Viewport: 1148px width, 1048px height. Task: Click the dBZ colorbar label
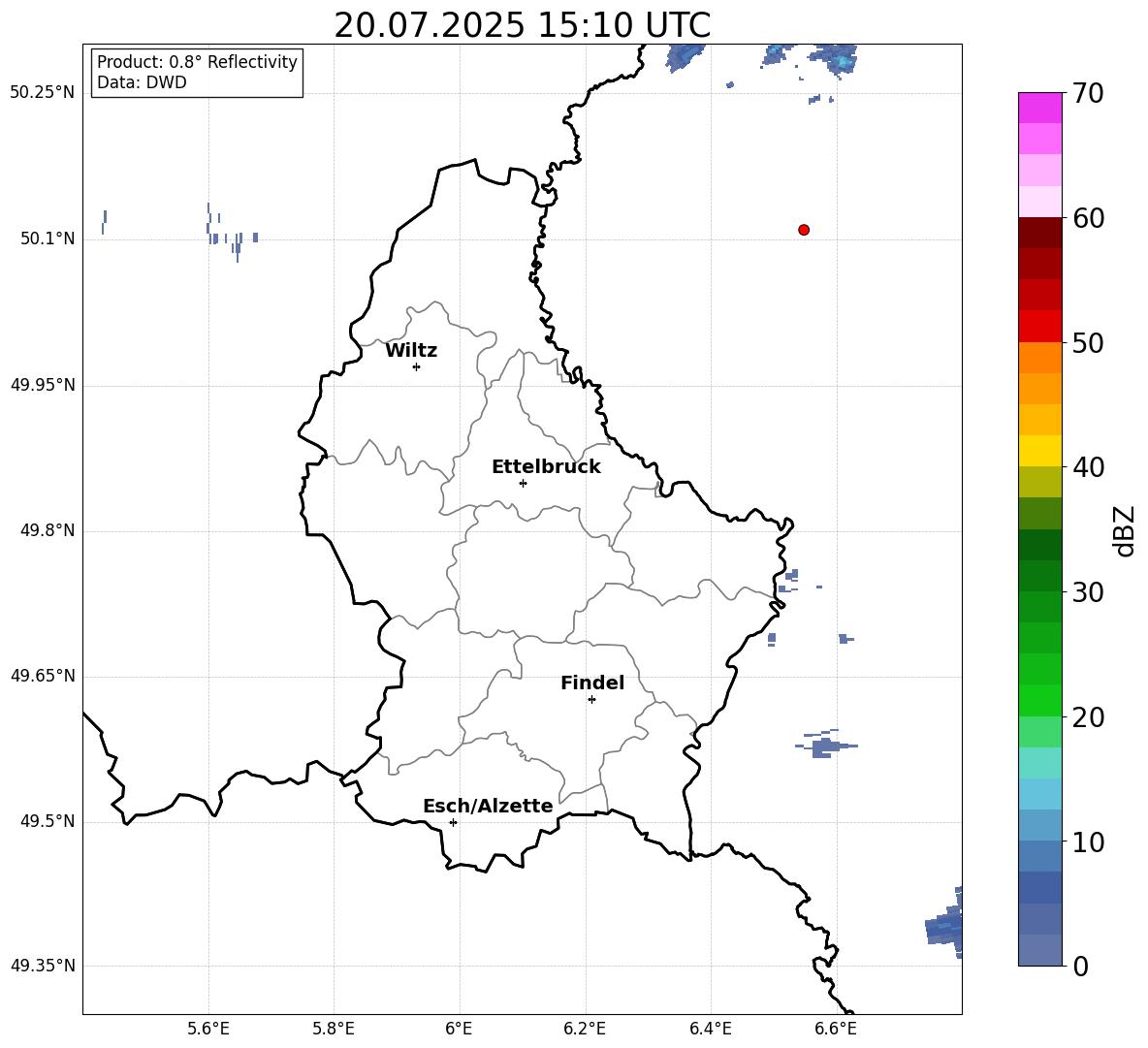pos(1125,530)
